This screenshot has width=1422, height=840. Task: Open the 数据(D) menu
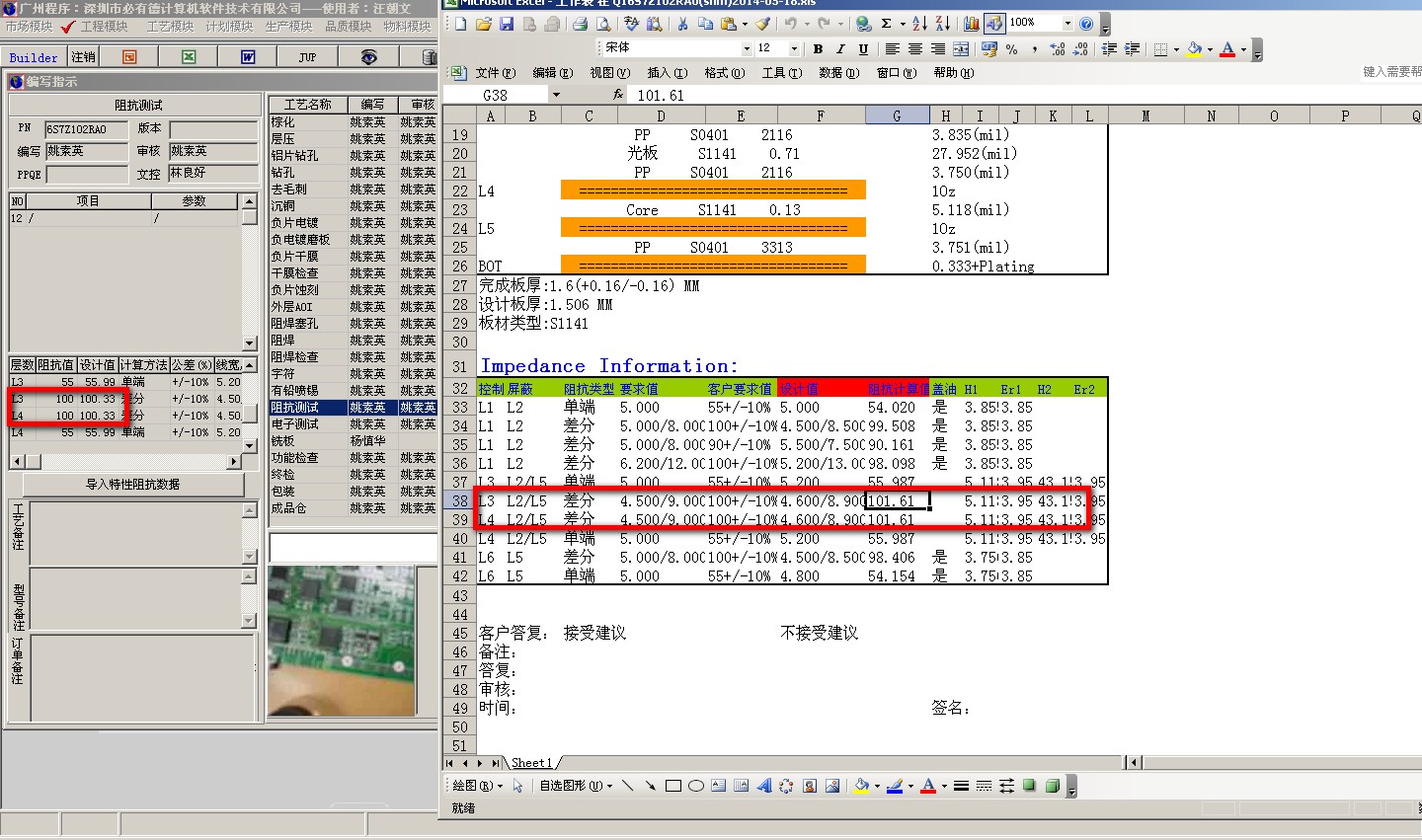tap(838, 72)
